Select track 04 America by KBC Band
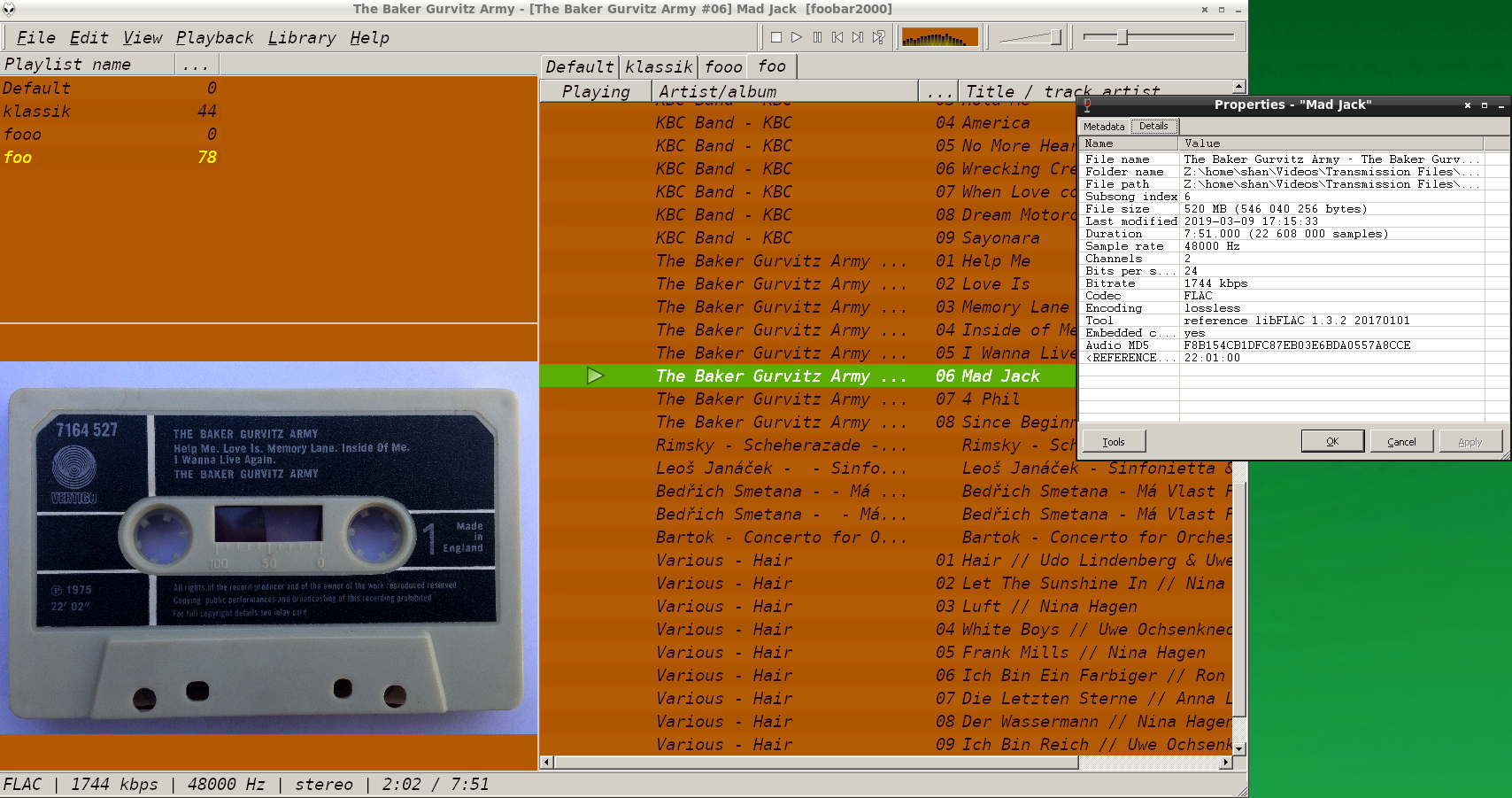Screen dimensions: 1512x798 pos(807,123)
